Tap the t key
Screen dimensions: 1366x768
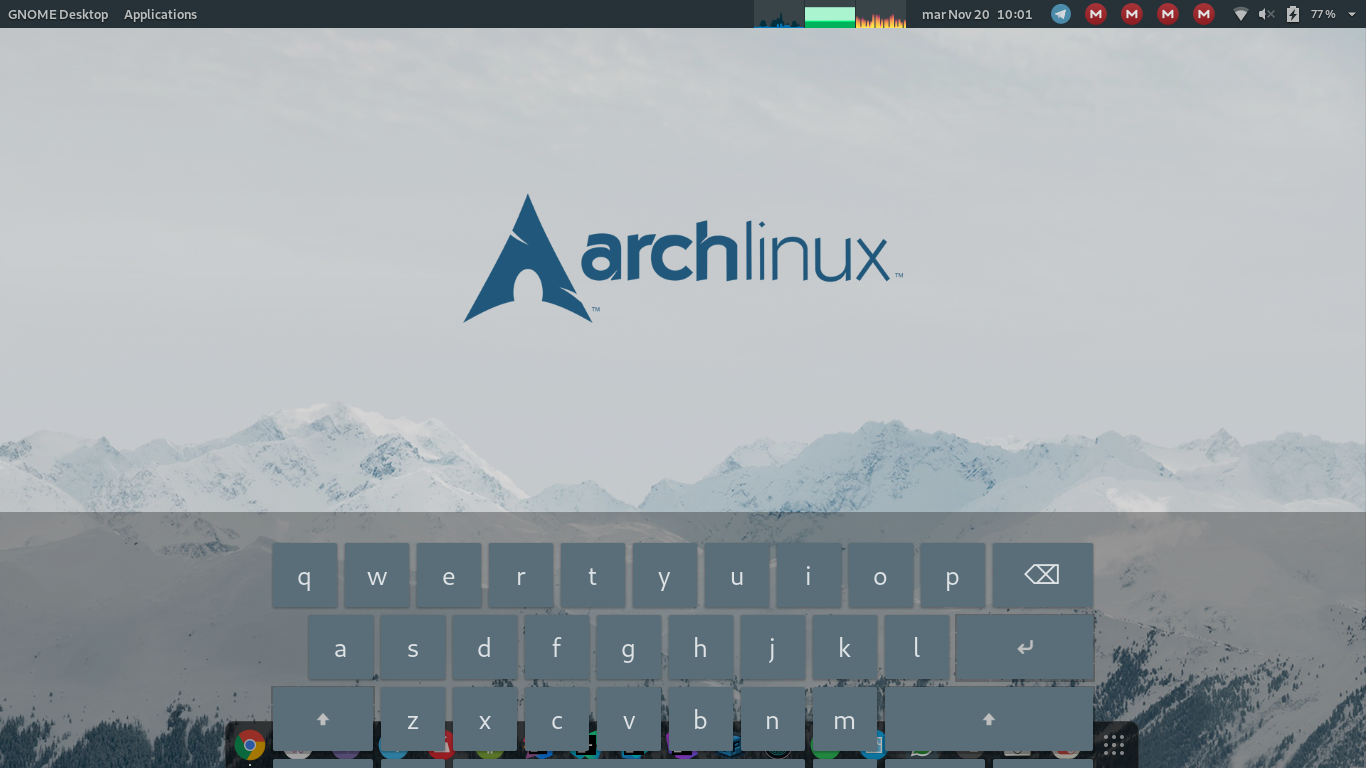(x=593, y=575)
